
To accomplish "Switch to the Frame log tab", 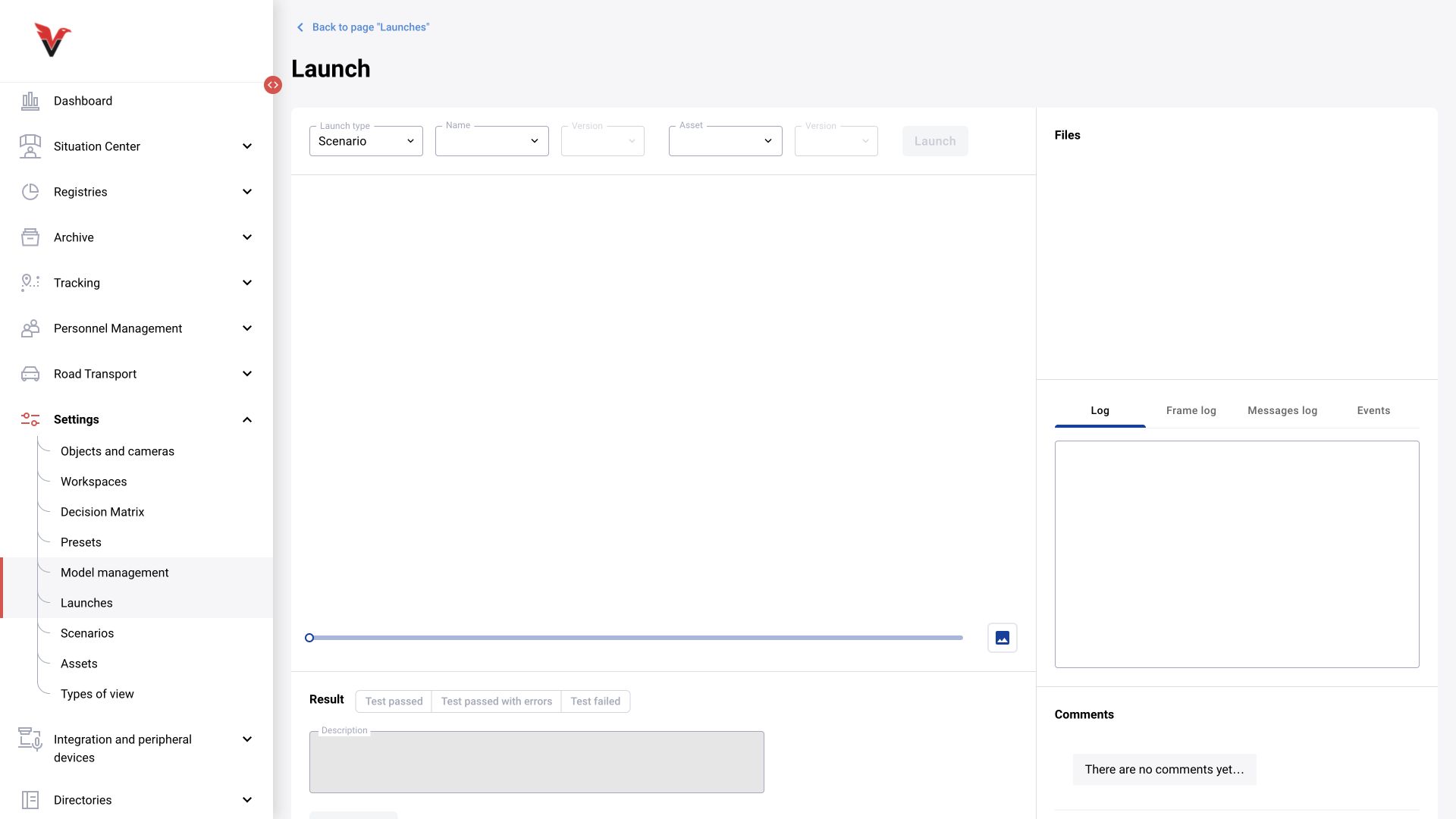I will coord(1191,410).
